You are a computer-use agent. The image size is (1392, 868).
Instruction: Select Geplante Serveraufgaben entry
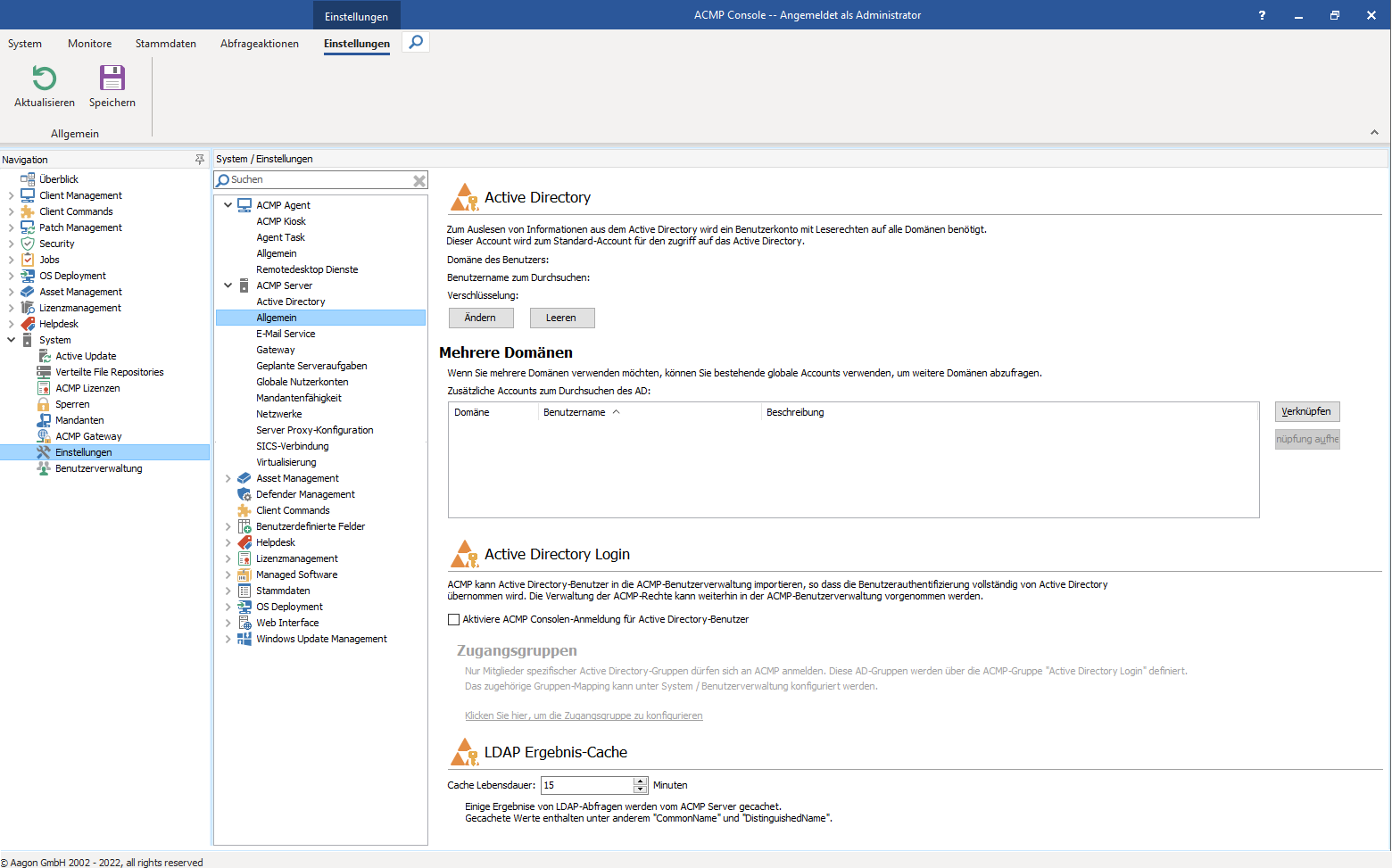click(311, 366)
